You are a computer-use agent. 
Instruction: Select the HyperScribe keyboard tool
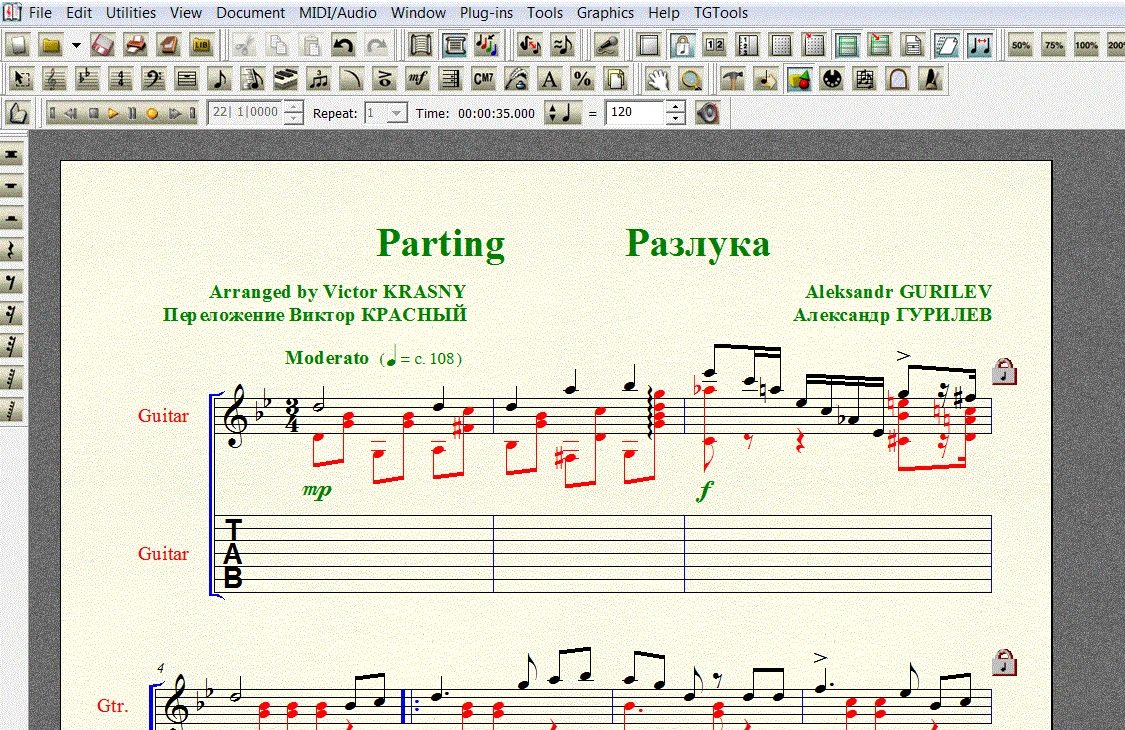pos(286,79)
